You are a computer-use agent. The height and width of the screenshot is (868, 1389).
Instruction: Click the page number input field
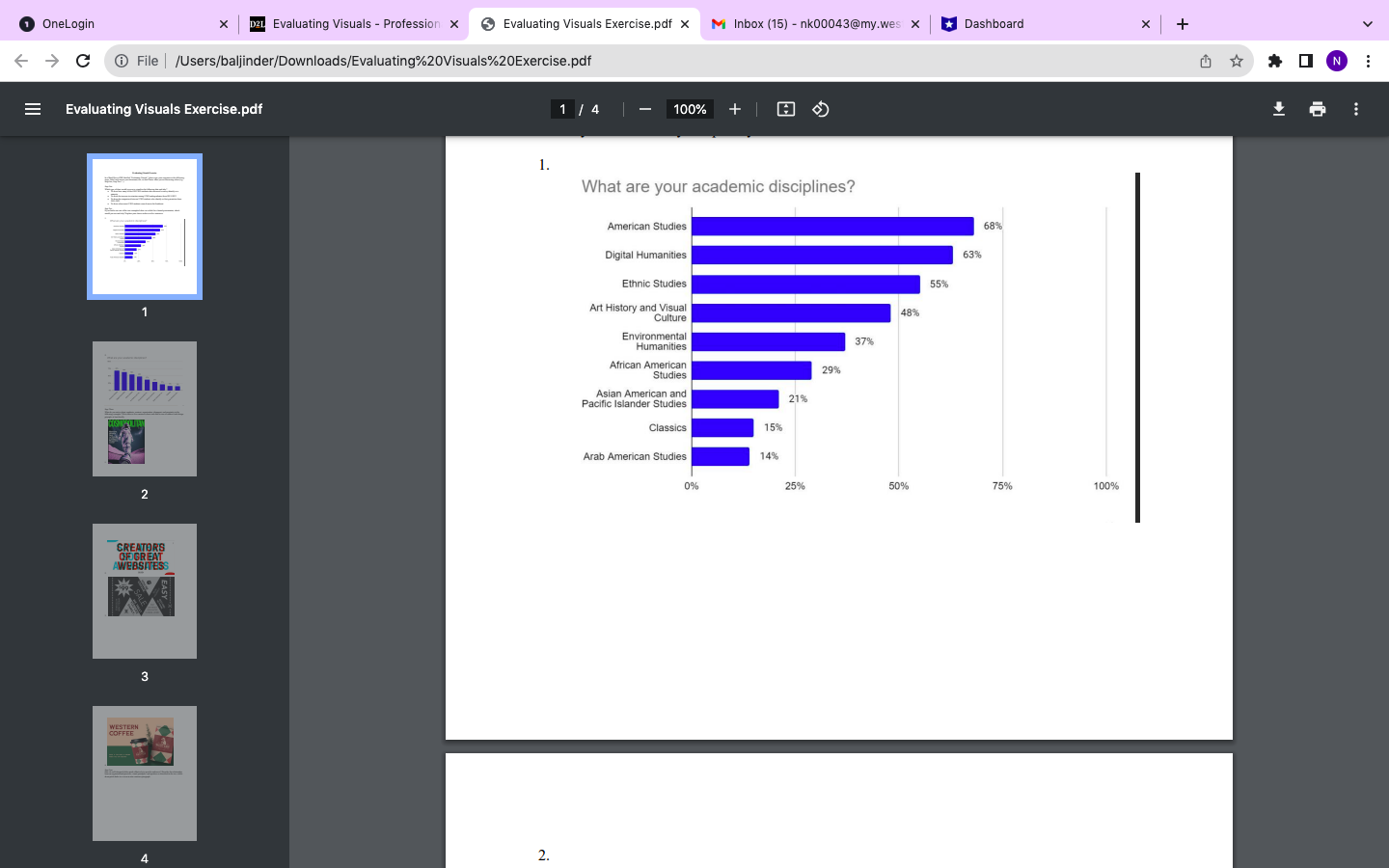pos(562,109)
